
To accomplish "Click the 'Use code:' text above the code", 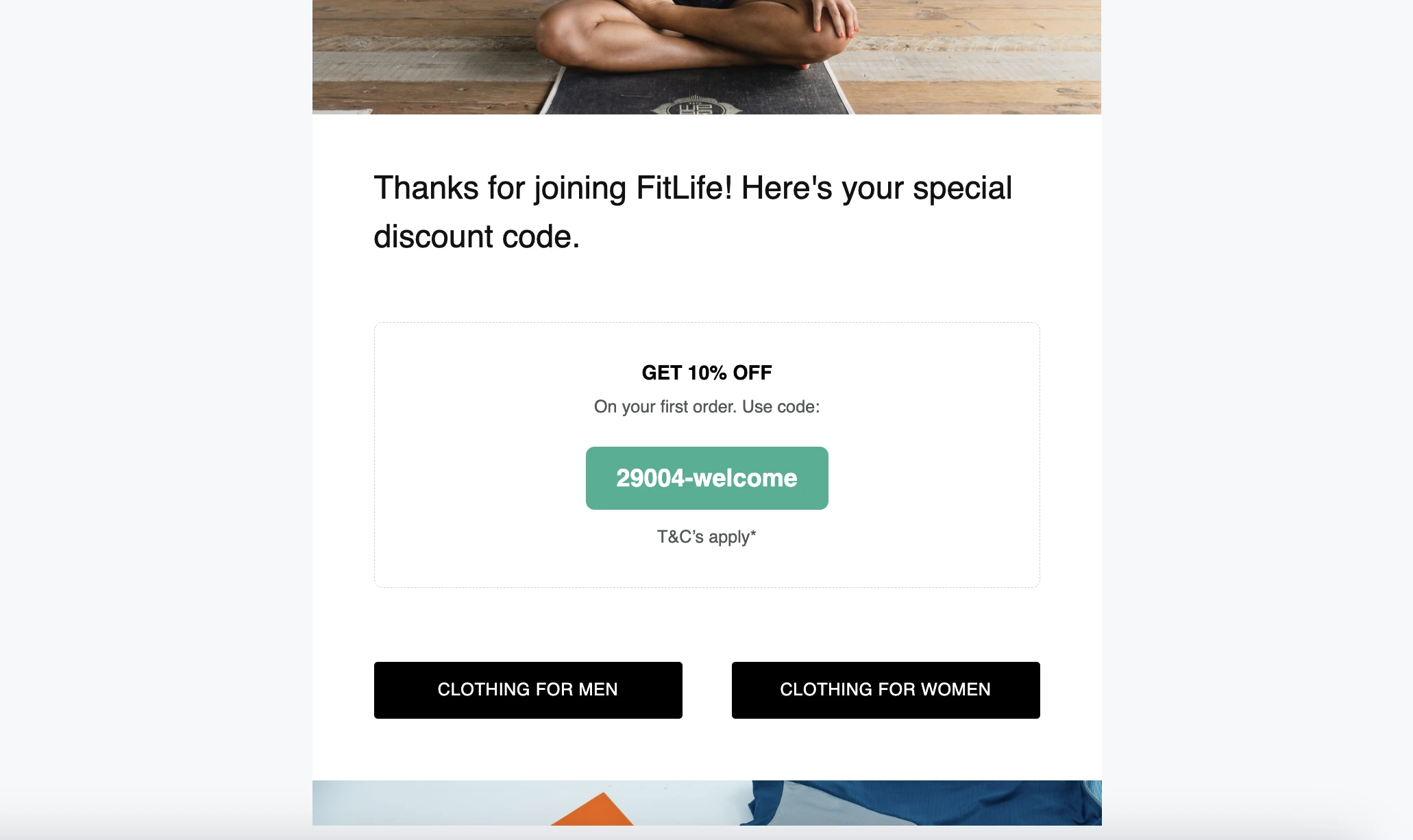I will [x=781, y=407].
